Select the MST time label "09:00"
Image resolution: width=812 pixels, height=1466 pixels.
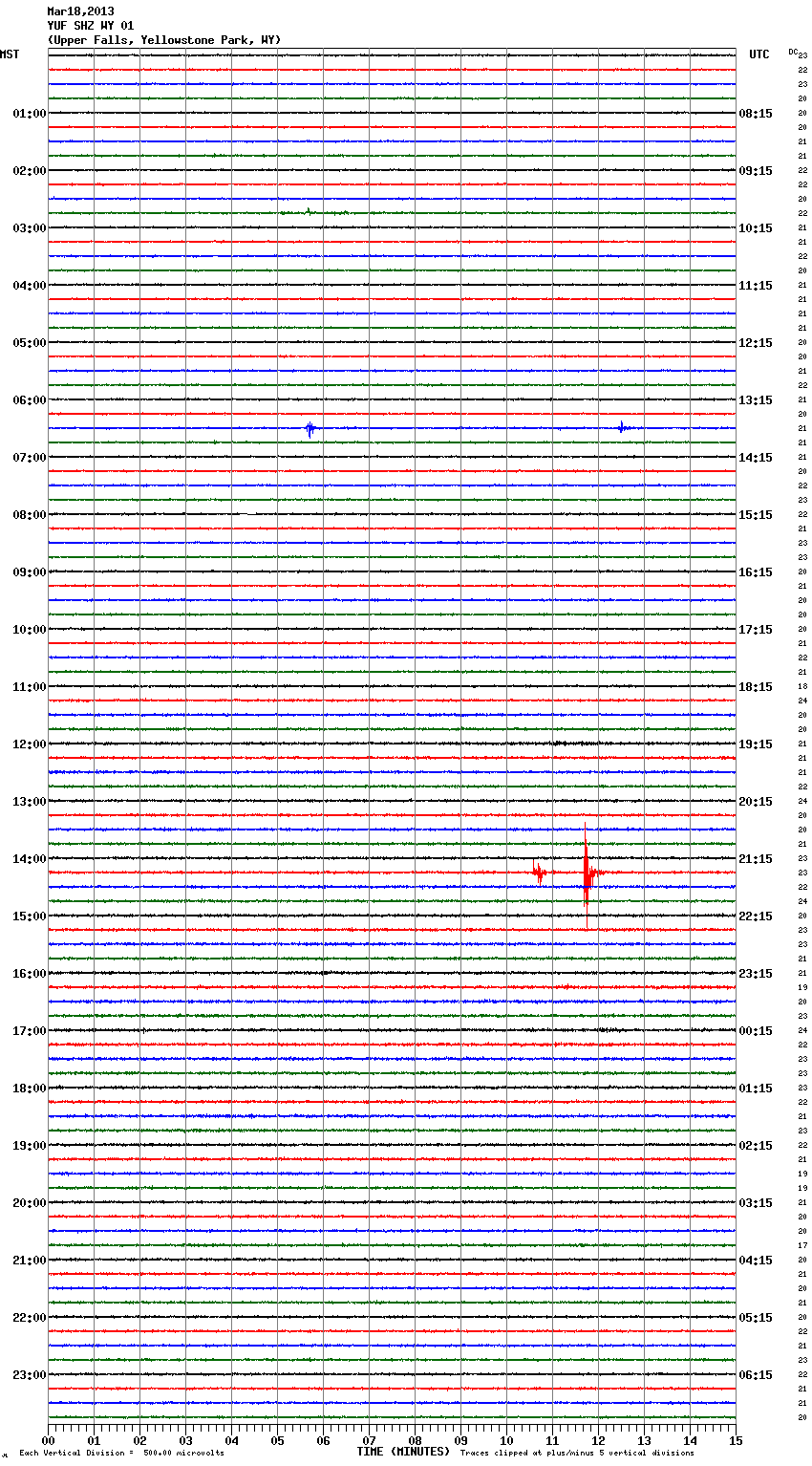30,572
